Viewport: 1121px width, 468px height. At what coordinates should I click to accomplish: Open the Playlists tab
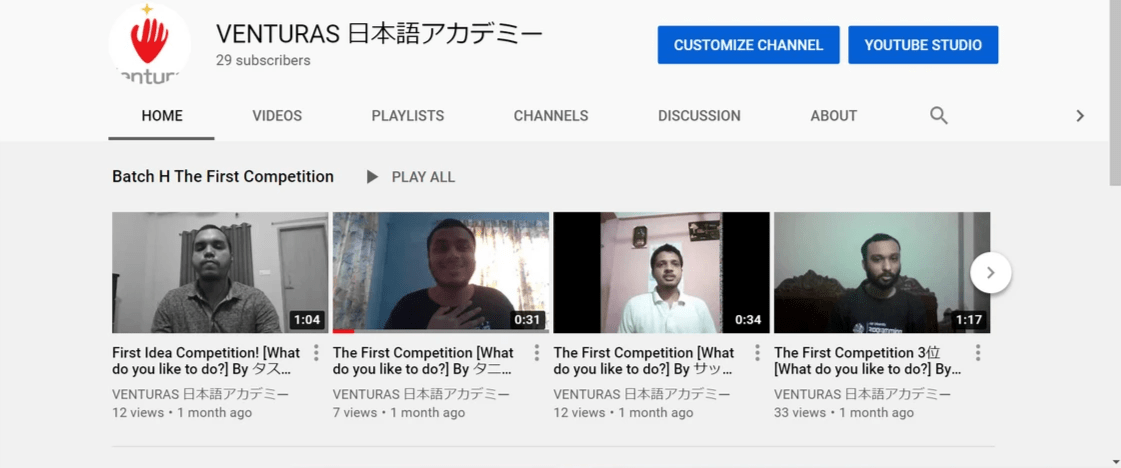point(408,116)
